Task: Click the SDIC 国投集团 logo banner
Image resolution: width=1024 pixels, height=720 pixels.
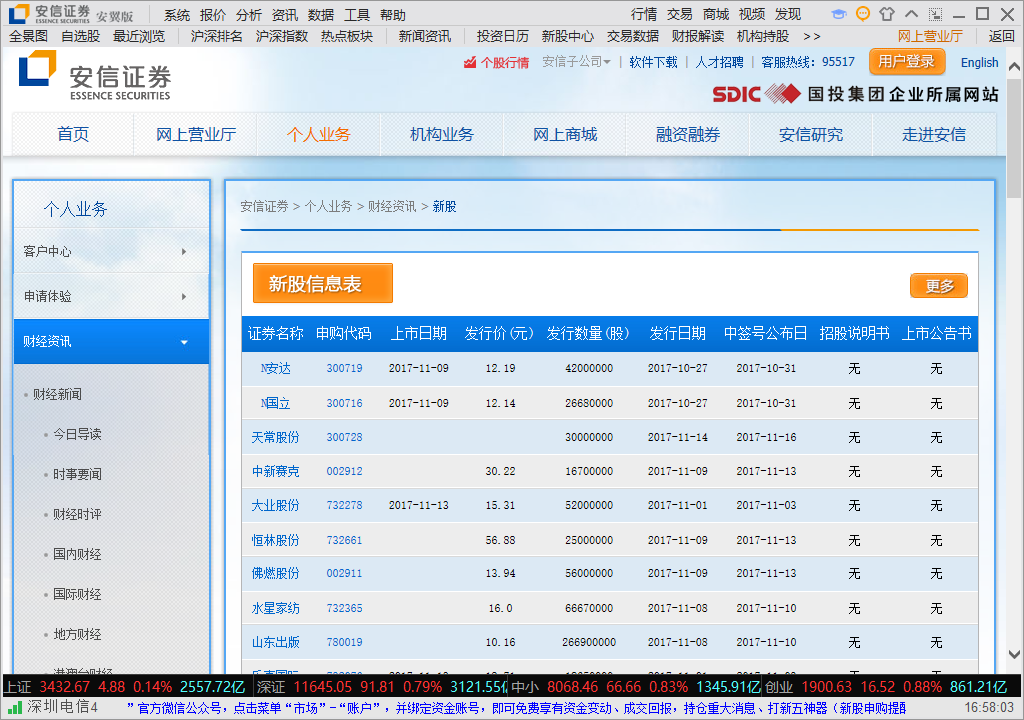Action: [x=856, y=94]
